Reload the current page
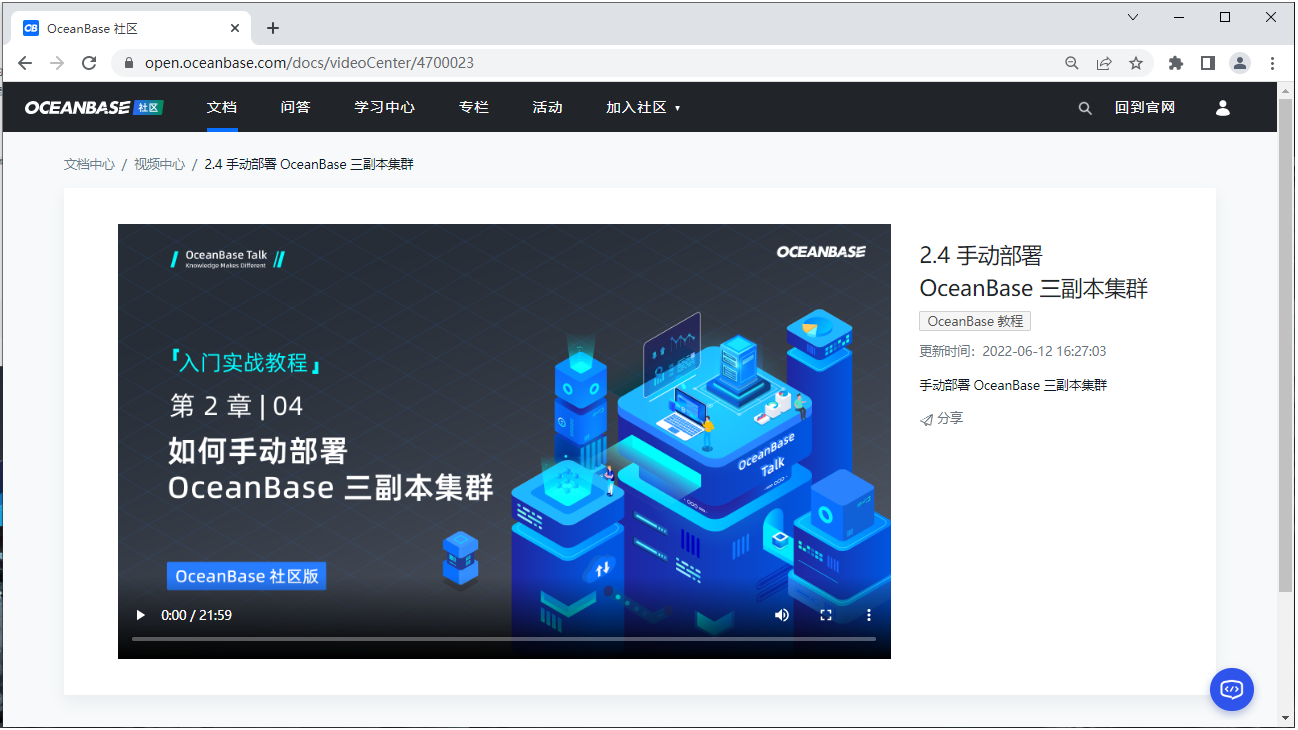Viewport: 1298px width, 730px height. (89, 63)
